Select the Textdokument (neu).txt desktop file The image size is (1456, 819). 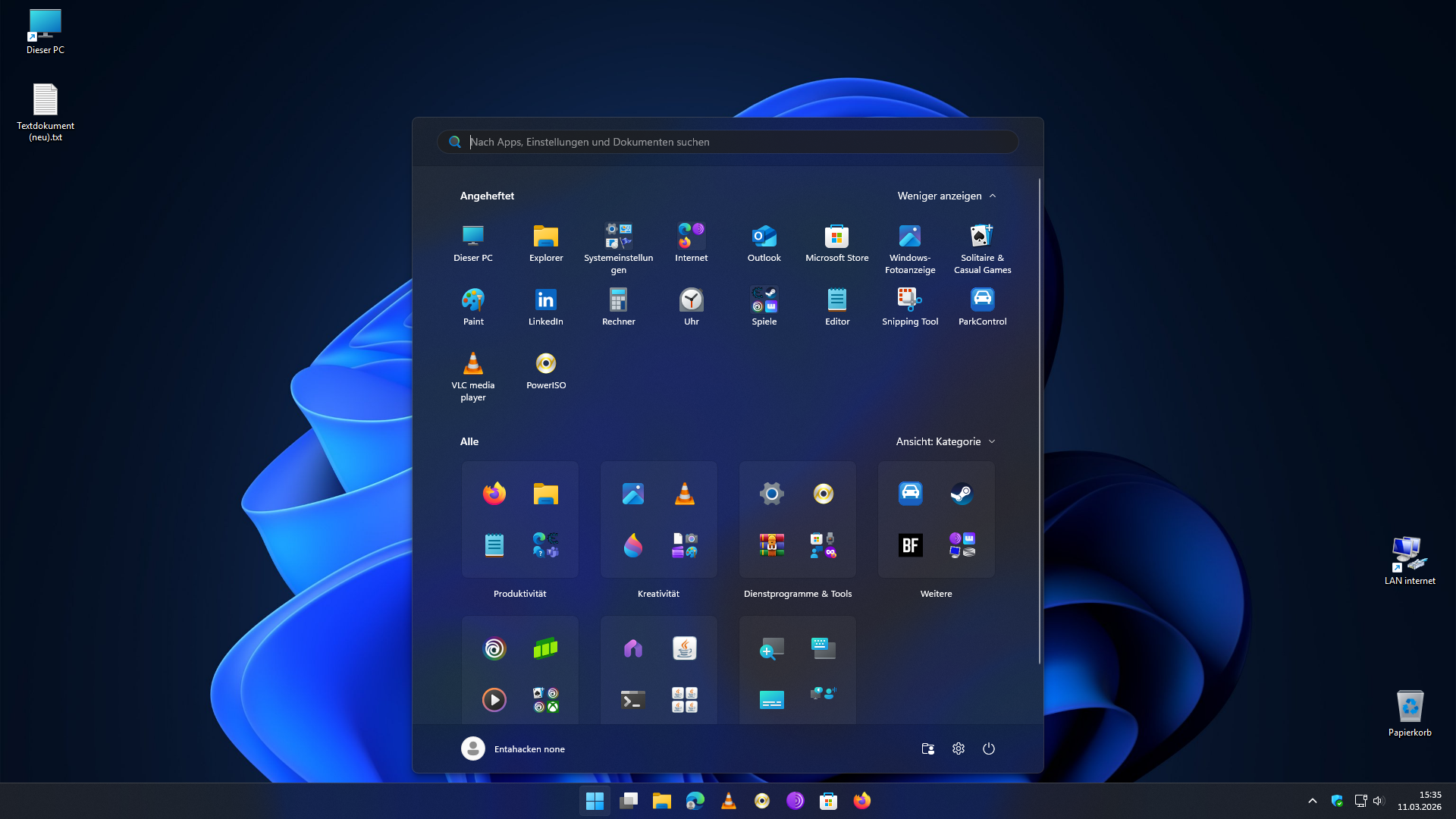(45, 112)
